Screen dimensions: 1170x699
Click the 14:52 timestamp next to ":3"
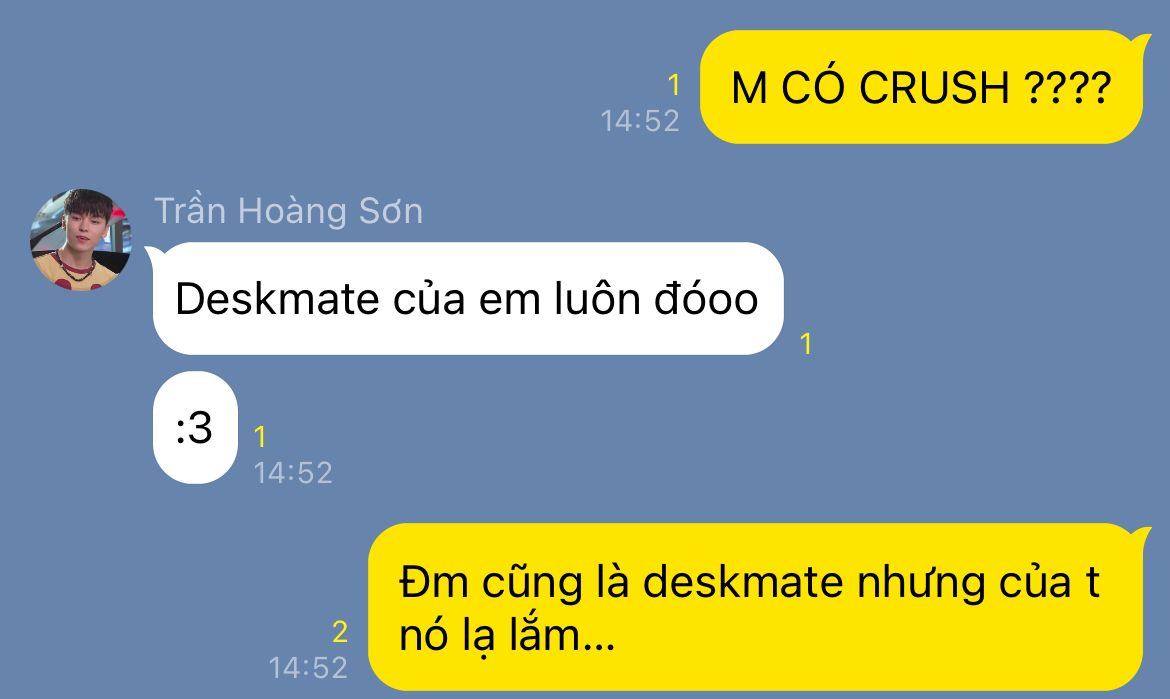click(x=292, y=472)
